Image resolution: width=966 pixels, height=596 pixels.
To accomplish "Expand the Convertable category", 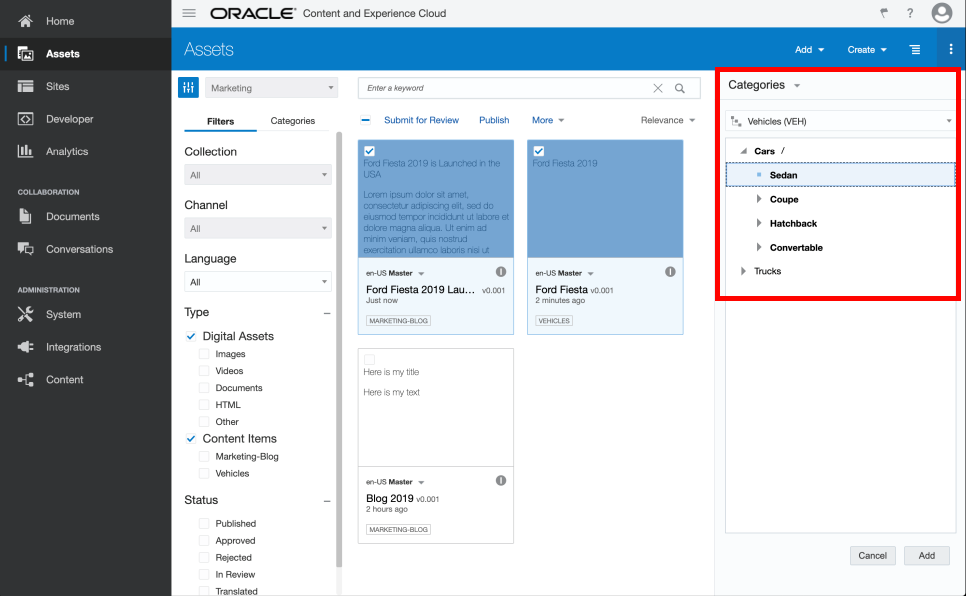I will point(758,247).
